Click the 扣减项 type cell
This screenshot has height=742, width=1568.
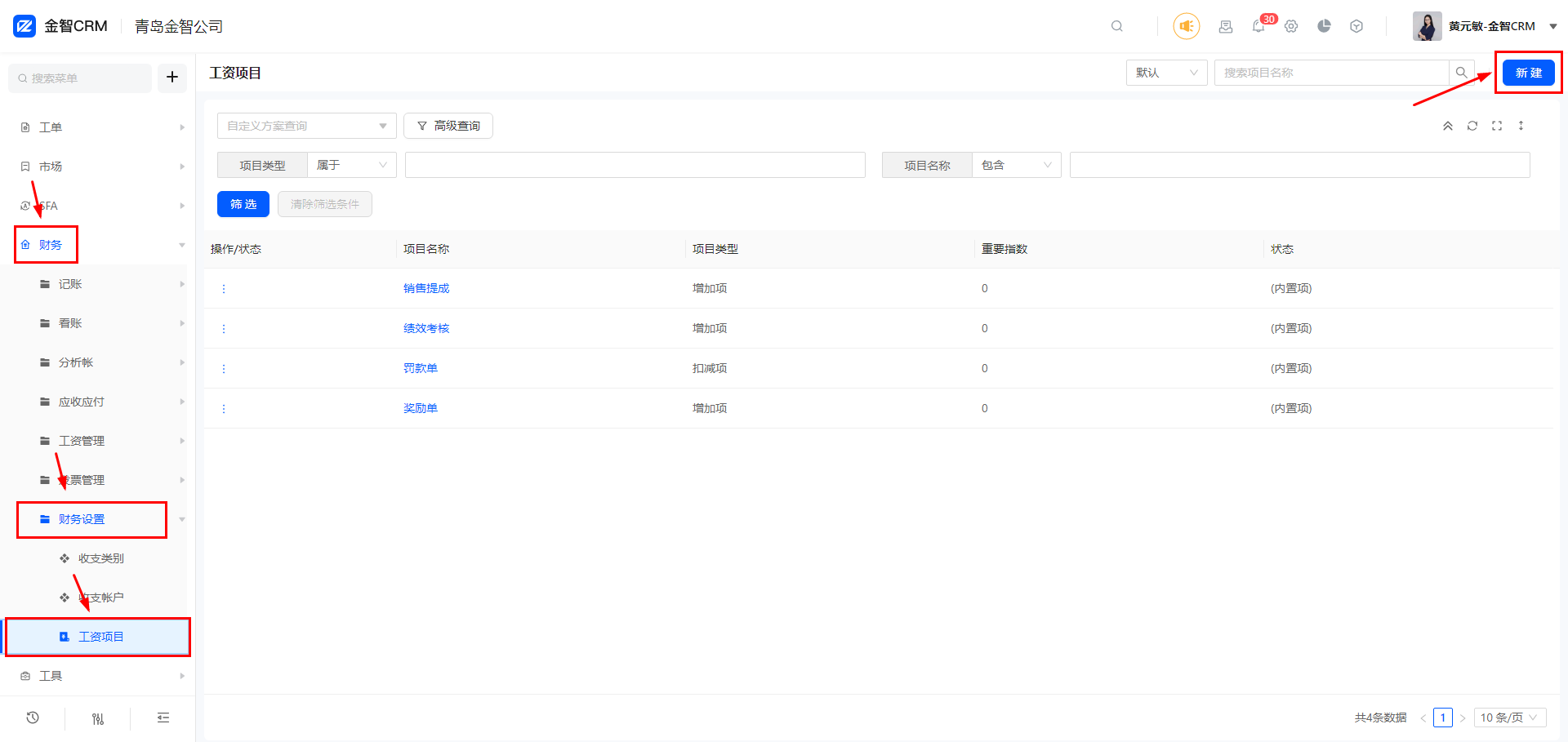710,368
